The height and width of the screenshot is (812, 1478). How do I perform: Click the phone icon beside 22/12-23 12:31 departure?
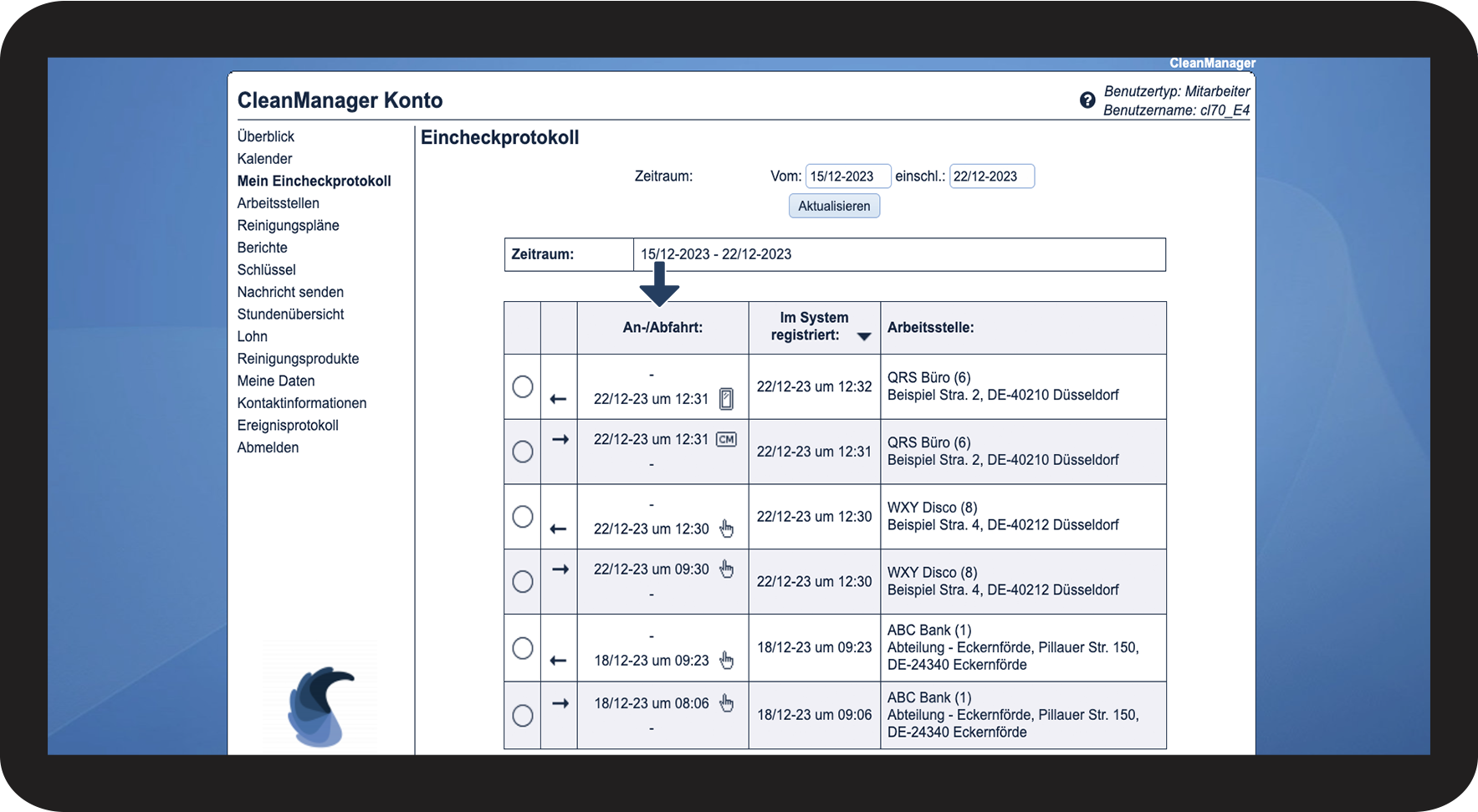[726, 400]
